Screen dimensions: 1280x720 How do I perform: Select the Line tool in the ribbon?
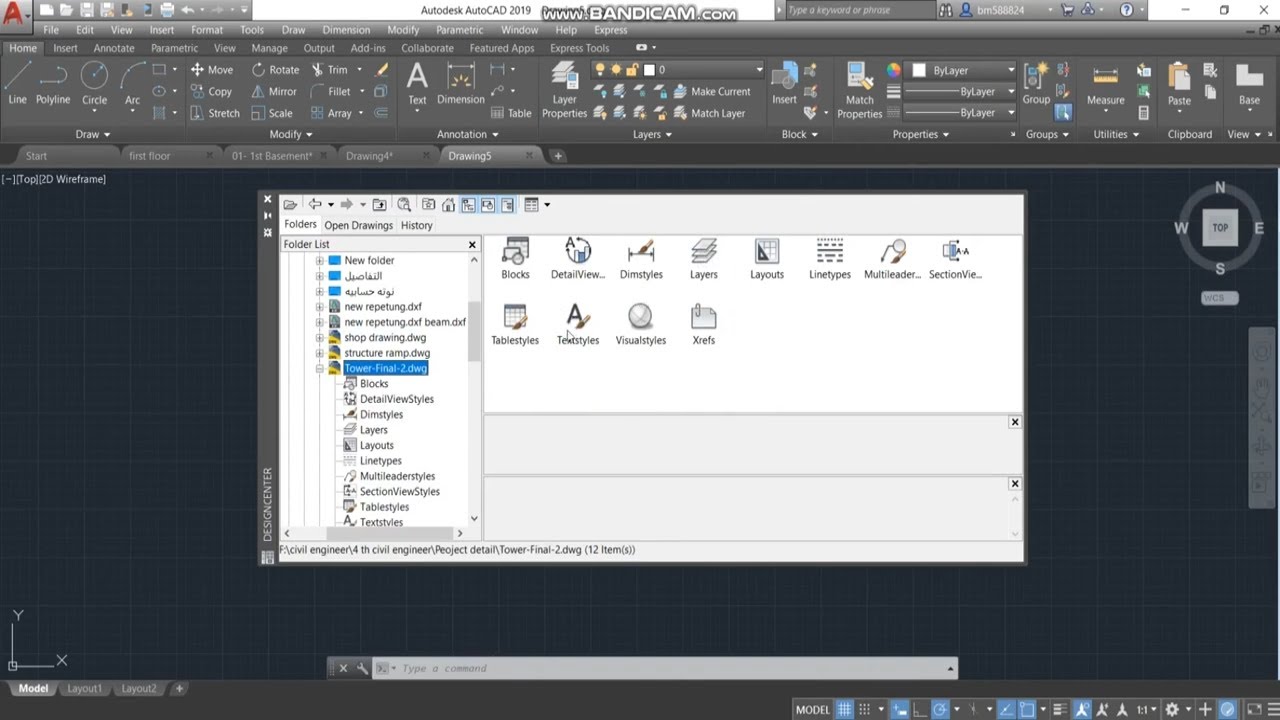point(18,83)
